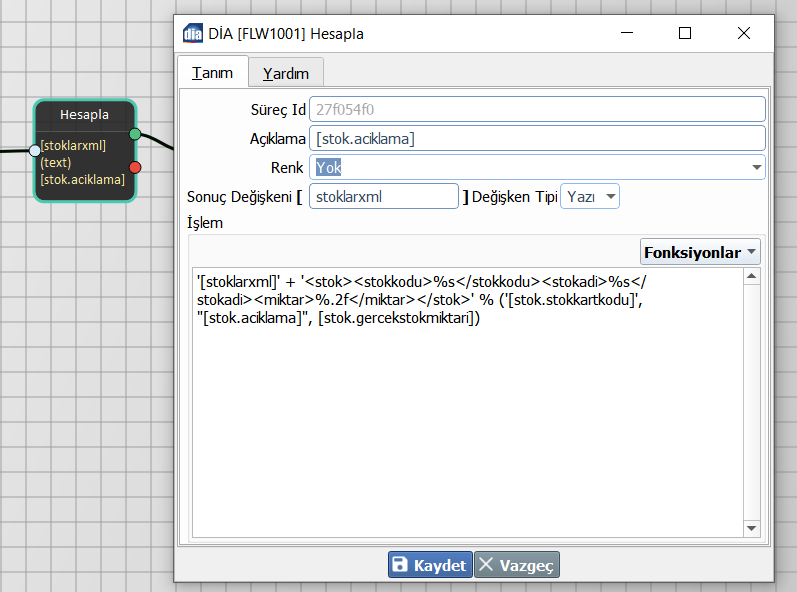Click the (text) label in the node

pos(56,163)
